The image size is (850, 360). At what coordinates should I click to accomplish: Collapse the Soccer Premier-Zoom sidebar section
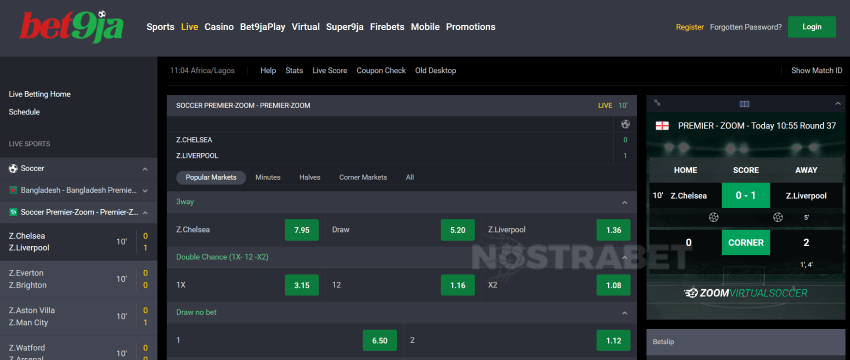click(145, 213)
